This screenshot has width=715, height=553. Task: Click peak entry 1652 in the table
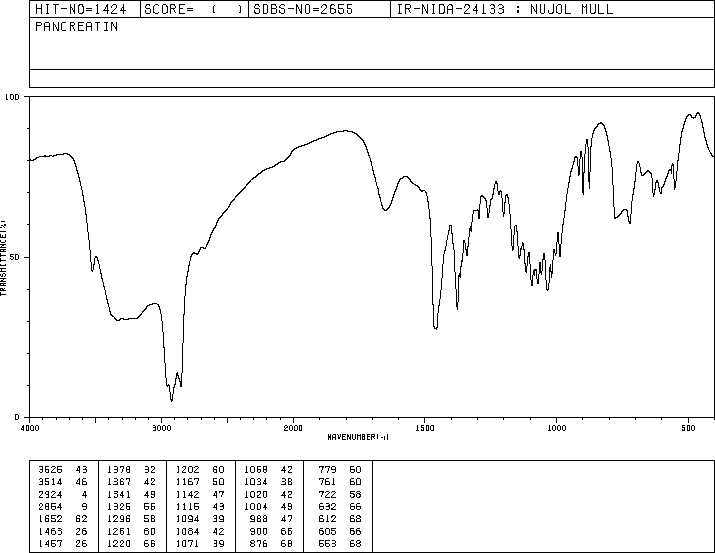(x=50, y=519)
